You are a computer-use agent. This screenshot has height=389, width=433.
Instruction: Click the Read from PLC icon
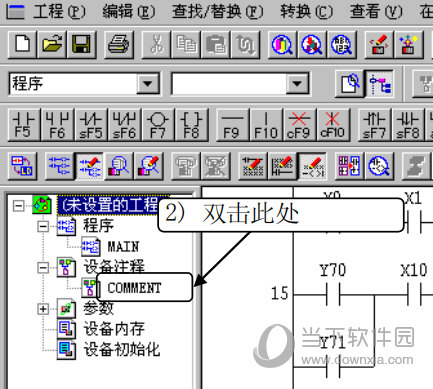(x=408, y=44)
